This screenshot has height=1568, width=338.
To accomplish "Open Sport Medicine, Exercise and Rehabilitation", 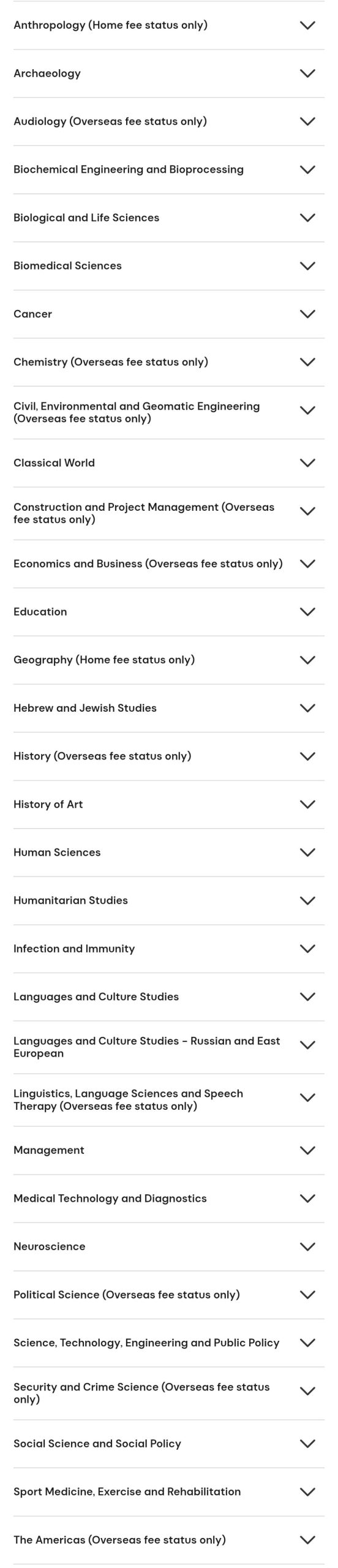I will pos(169,1491).
